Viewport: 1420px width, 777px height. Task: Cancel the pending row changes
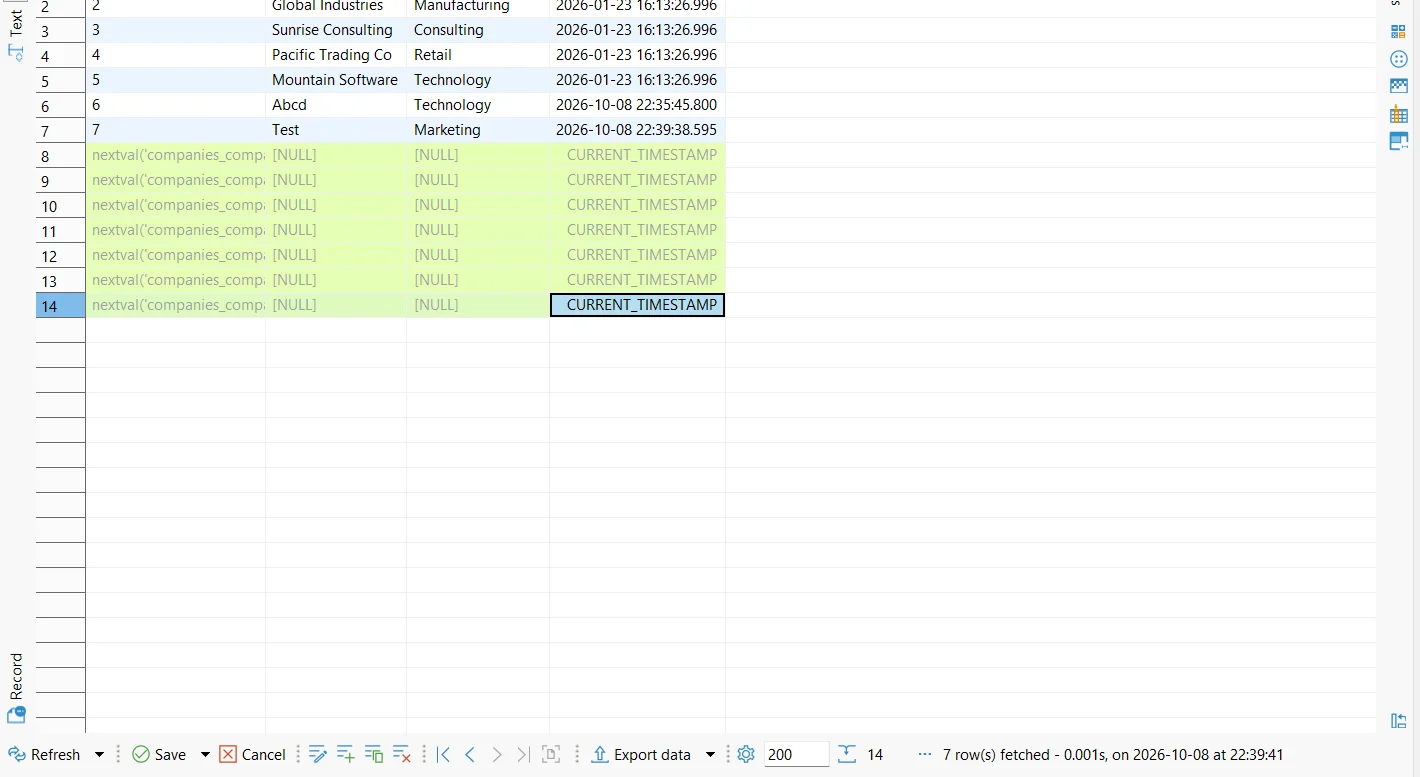coord(253,755)
